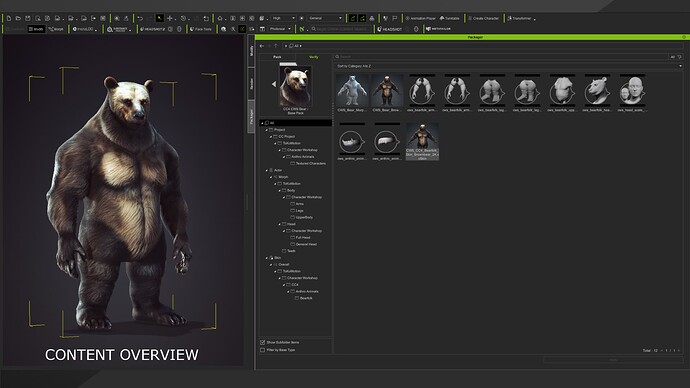This screenshot has width=690, height=388.
Task: Select the highlighted Select tool arrow icon
Action: (x=160, y=18)
